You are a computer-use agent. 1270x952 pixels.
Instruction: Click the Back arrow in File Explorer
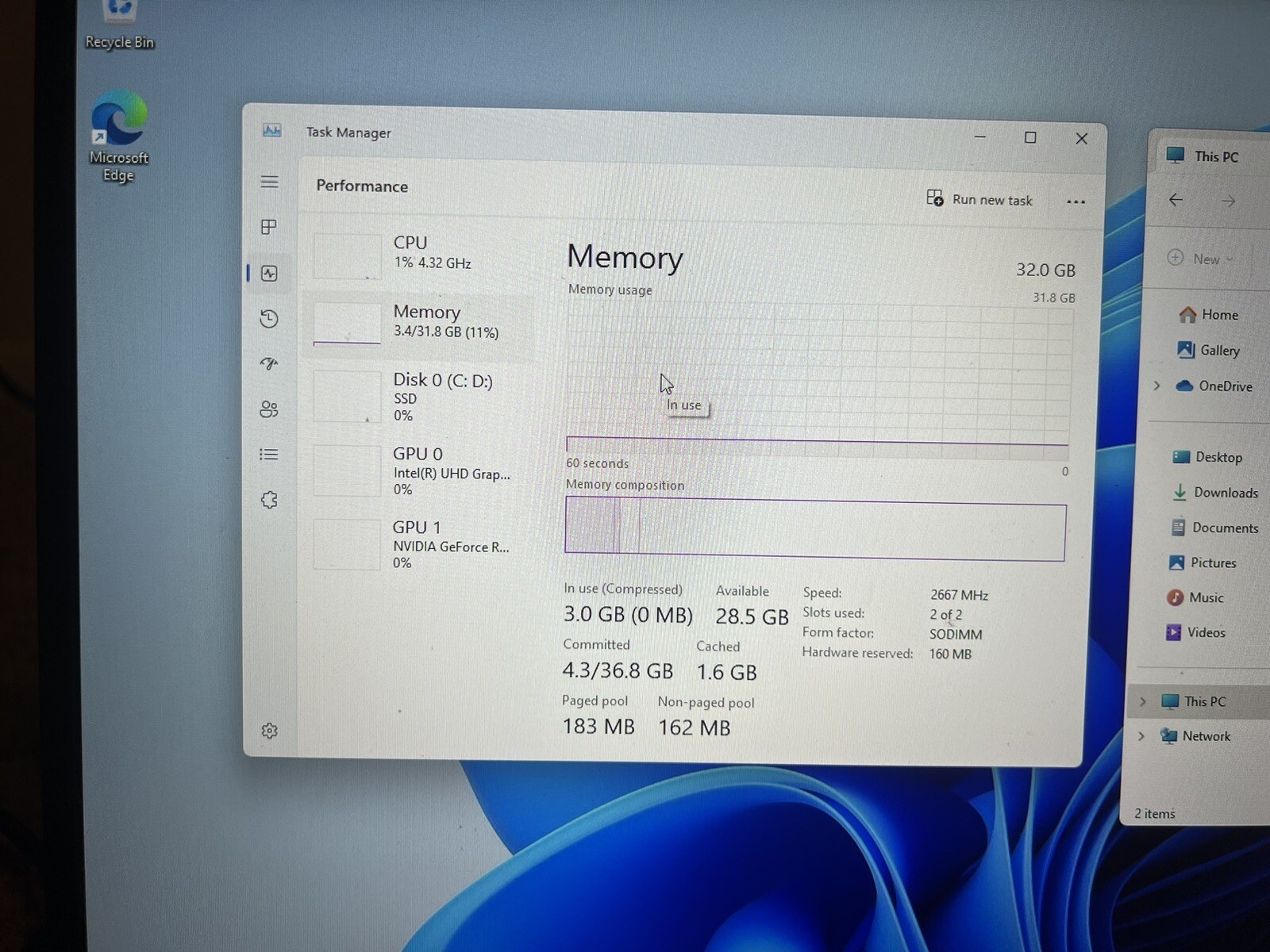[x=1176, y=200]
